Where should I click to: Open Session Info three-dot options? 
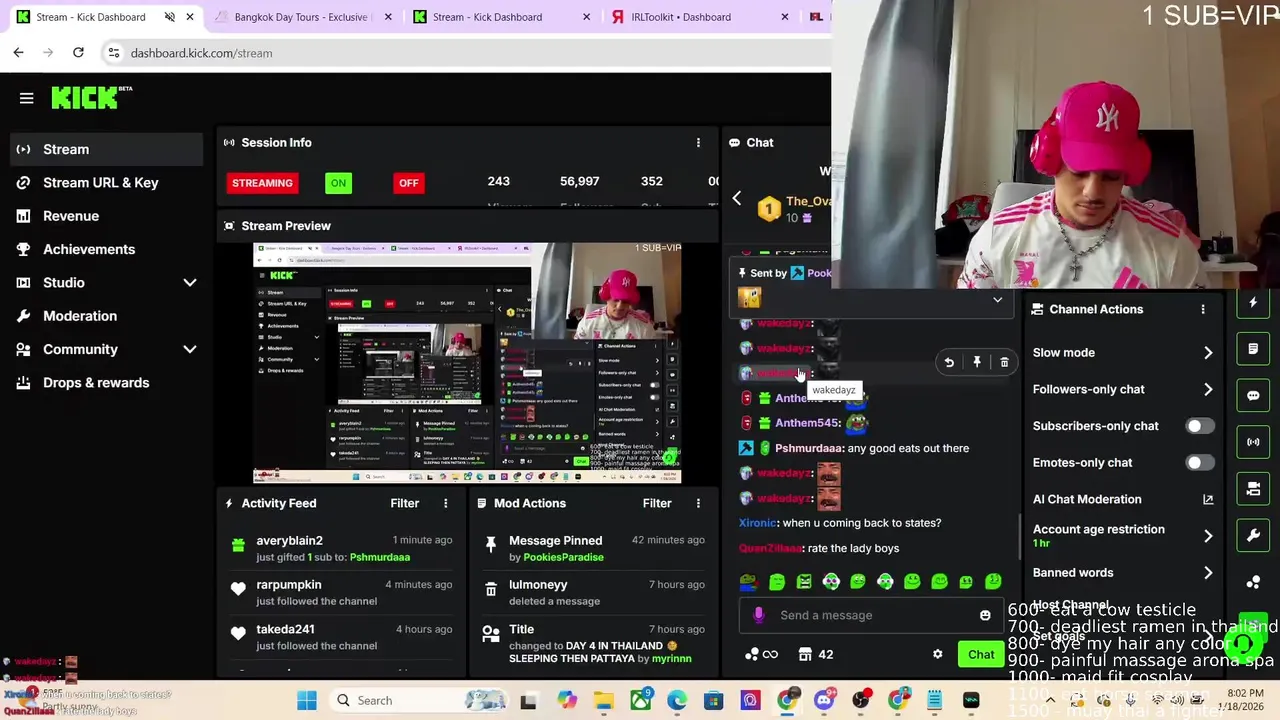(698, 143)
